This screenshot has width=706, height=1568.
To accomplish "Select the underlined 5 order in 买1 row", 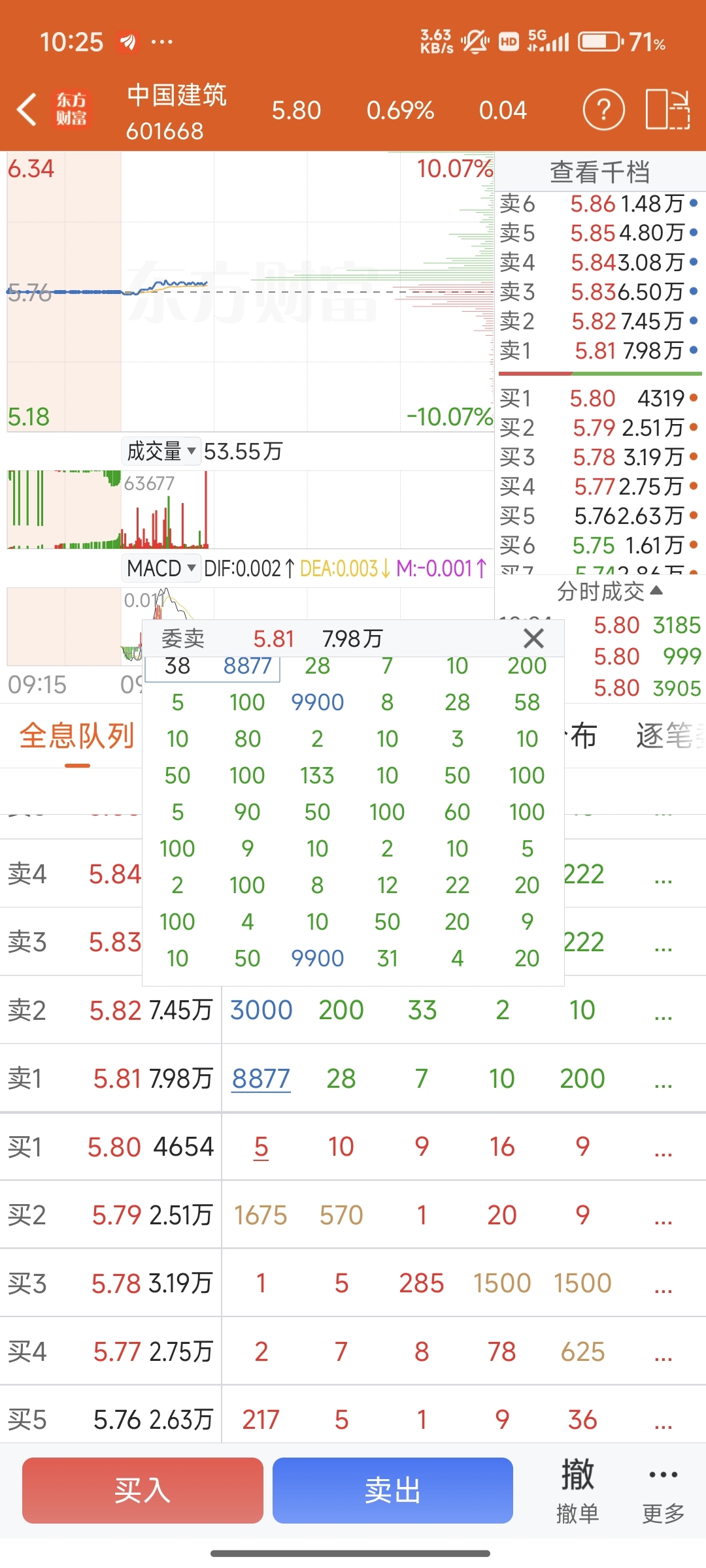I will coord(261,1147).
